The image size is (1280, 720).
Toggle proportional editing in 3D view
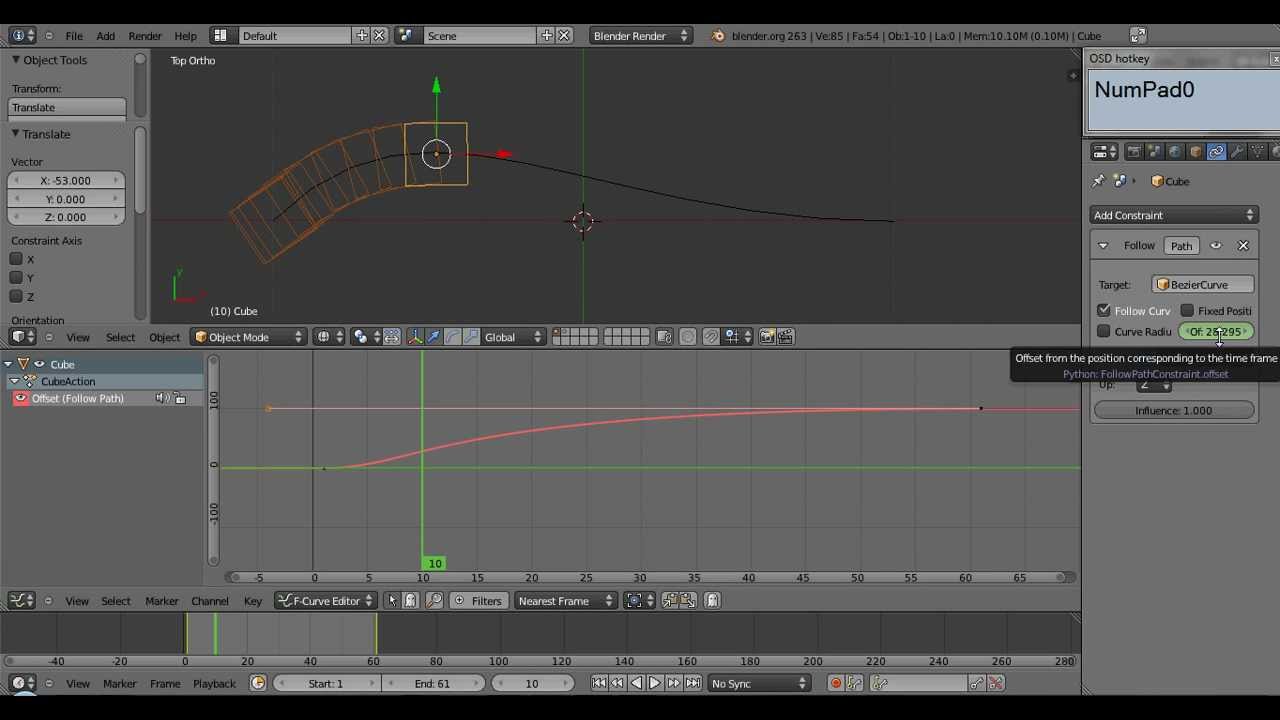[687, 337]
